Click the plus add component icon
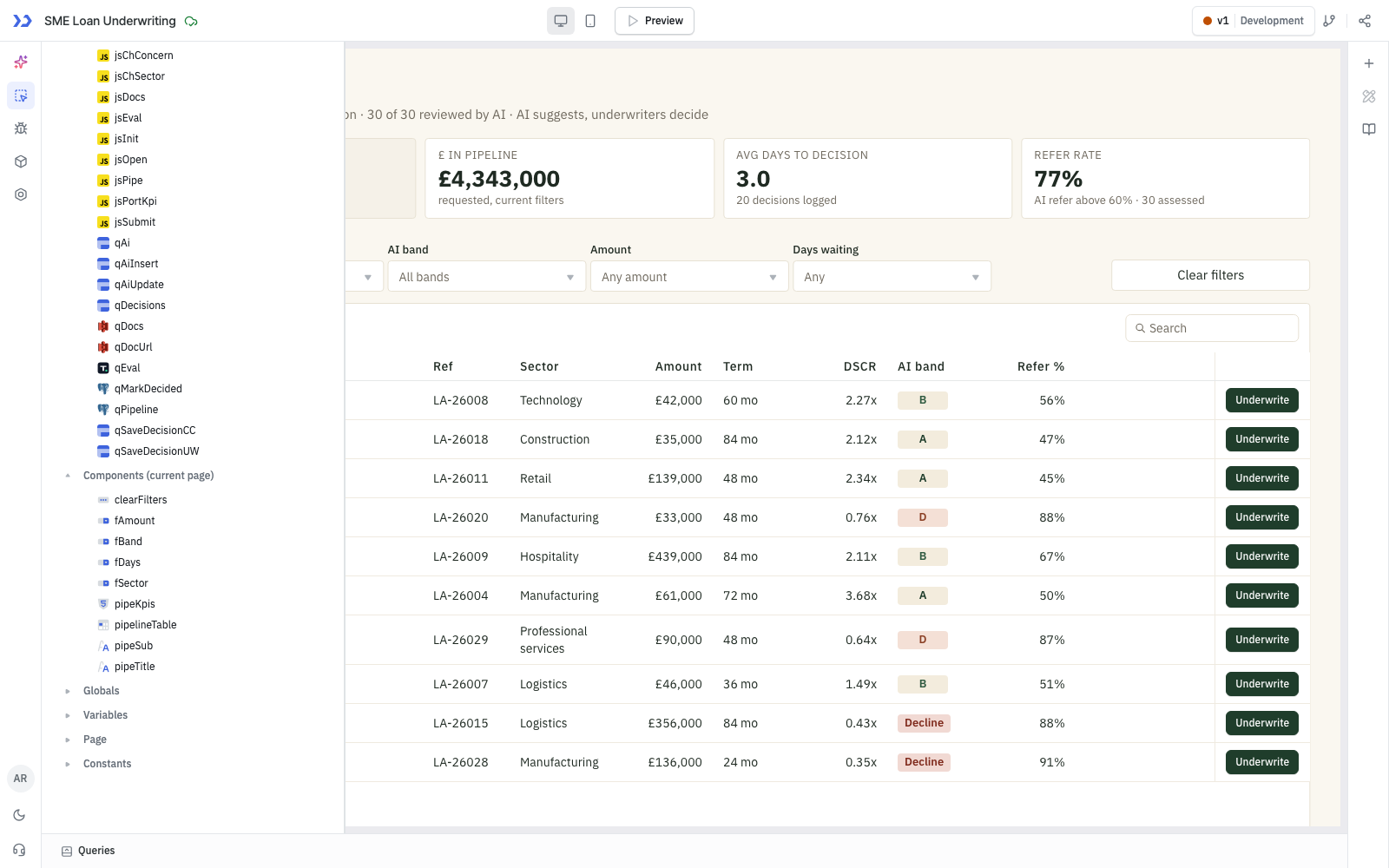Screen dimensions: 1389x868 1369,63
